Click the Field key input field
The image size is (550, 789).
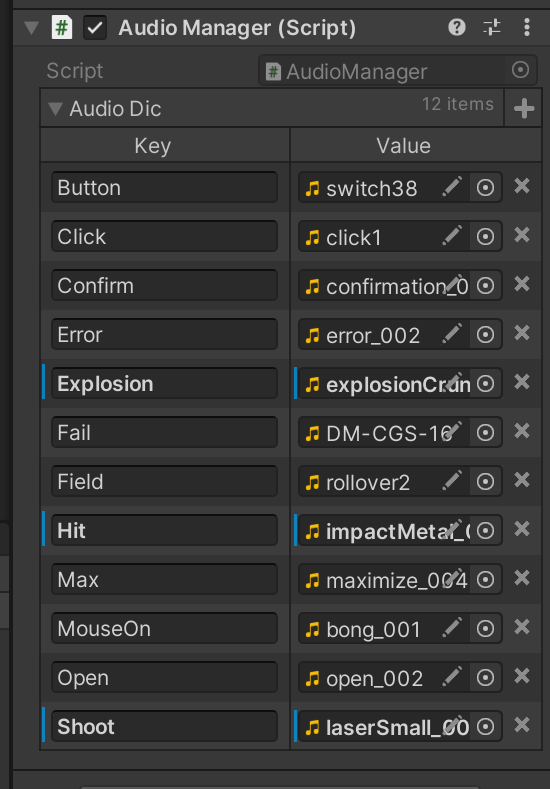(x=165, y=482)
